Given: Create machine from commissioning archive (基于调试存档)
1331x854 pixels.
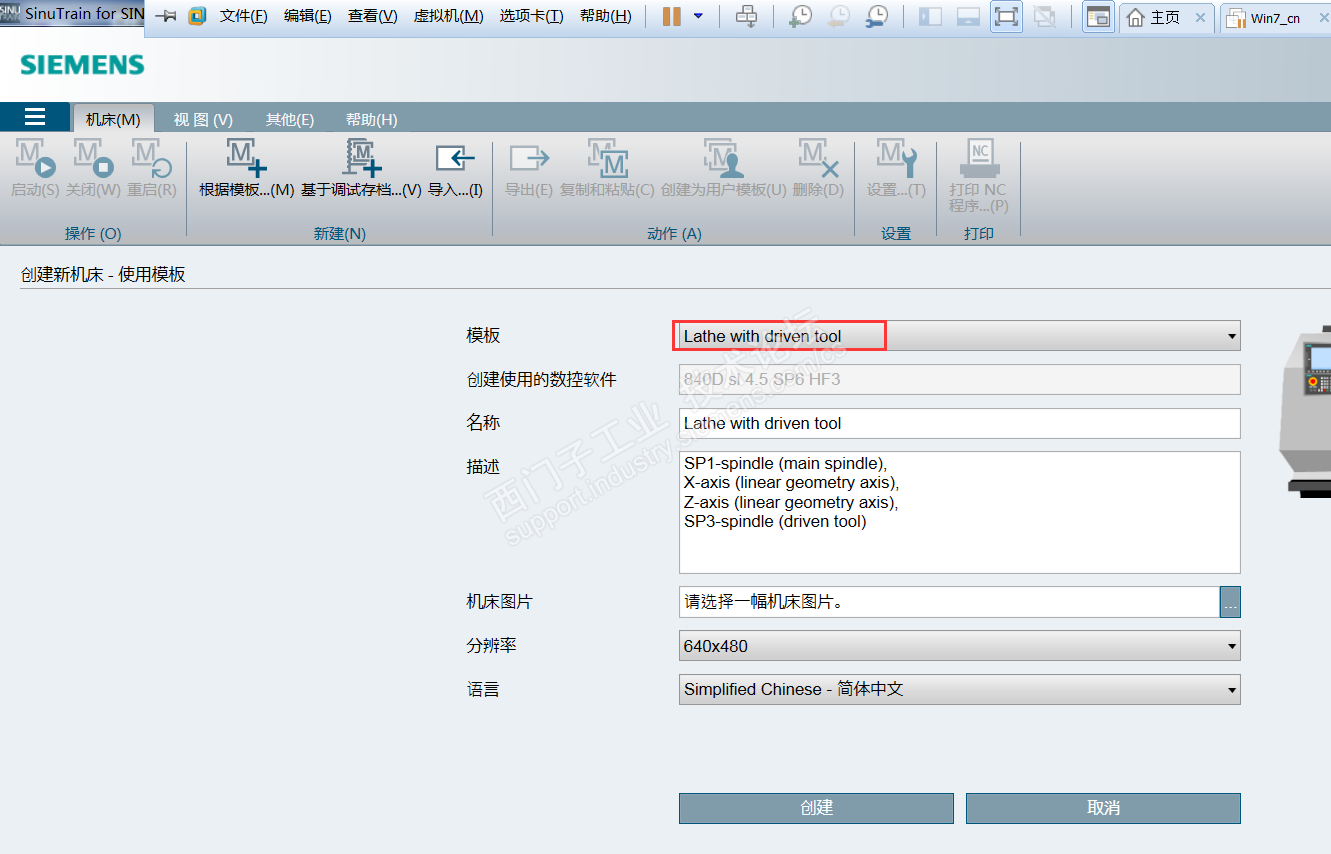Looking at the screenshot, I should pos(362,158).
